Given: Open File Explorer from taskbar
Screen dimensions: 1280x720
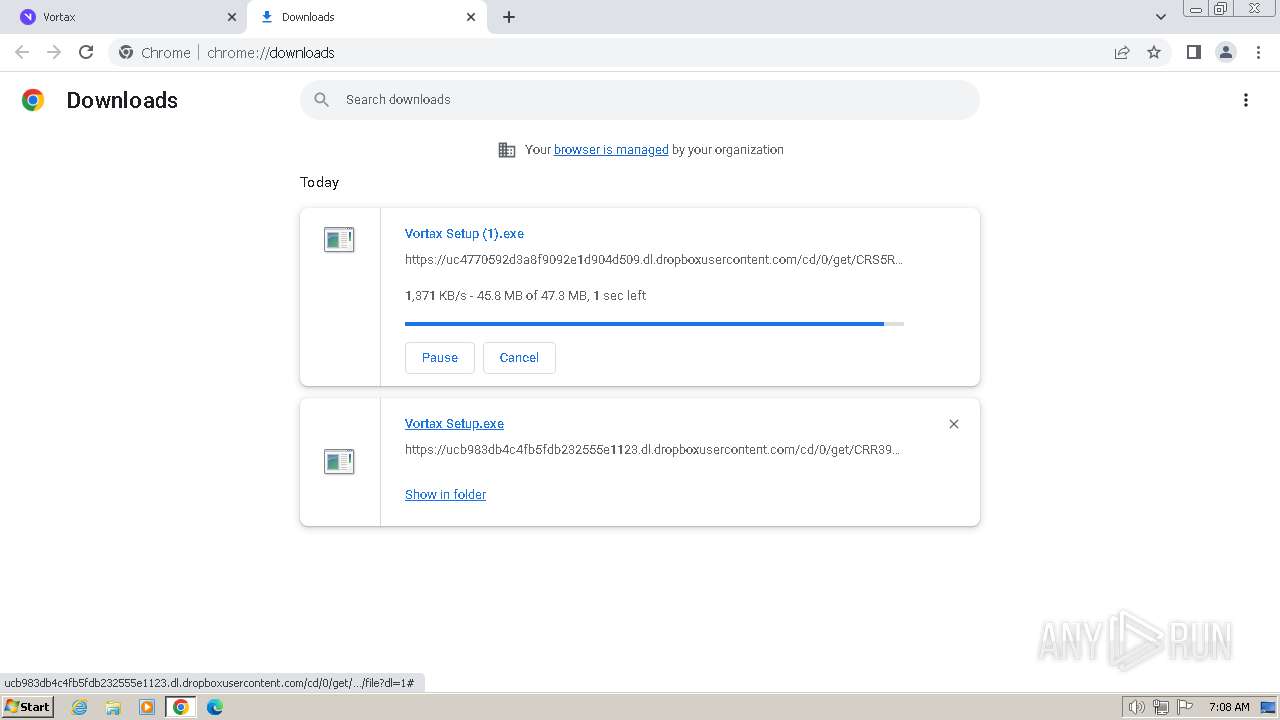Looking at the screenshot, I should coord(113,707).
